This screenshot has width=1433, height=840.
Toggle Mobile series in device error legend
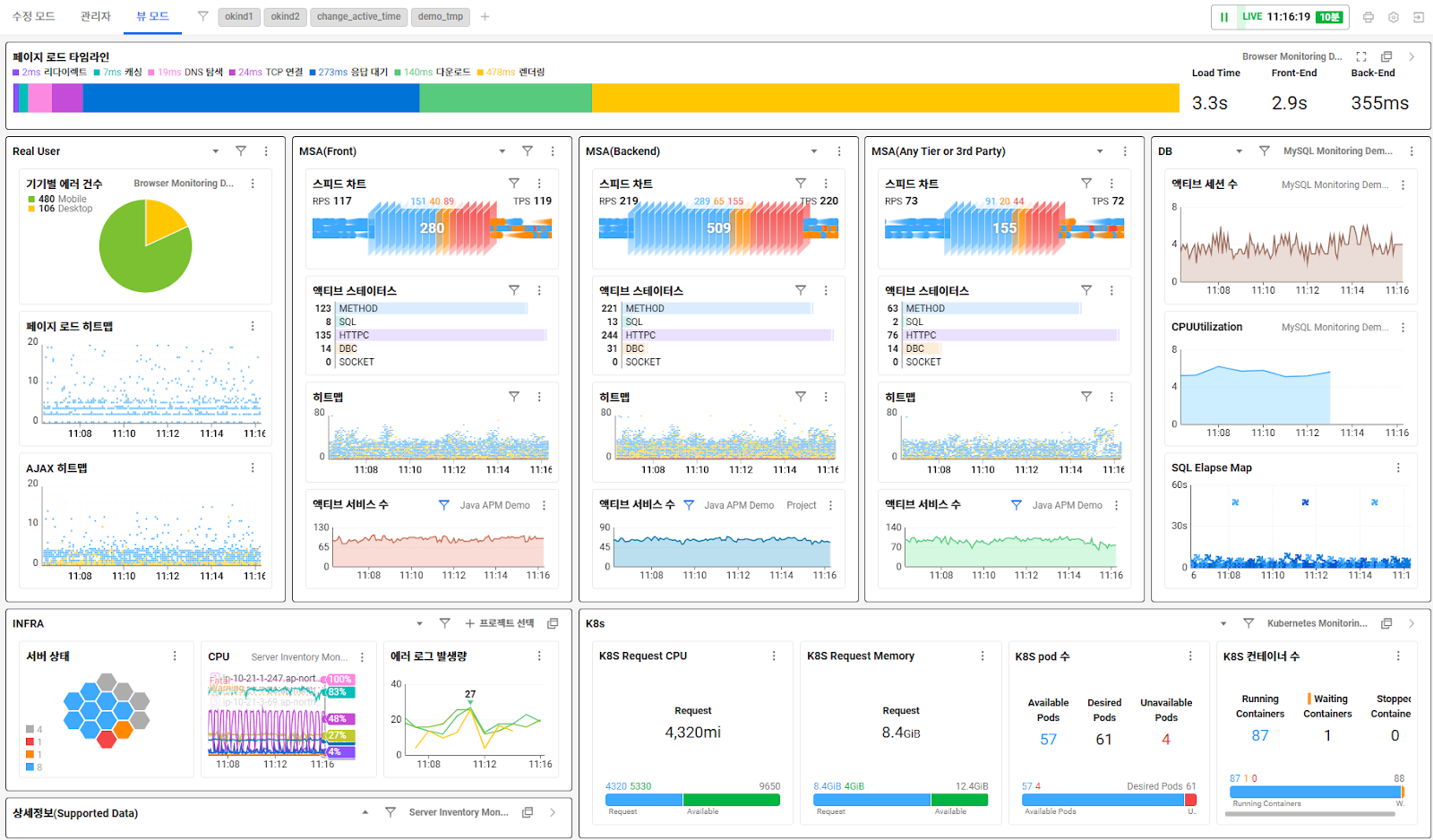[57, 199]
